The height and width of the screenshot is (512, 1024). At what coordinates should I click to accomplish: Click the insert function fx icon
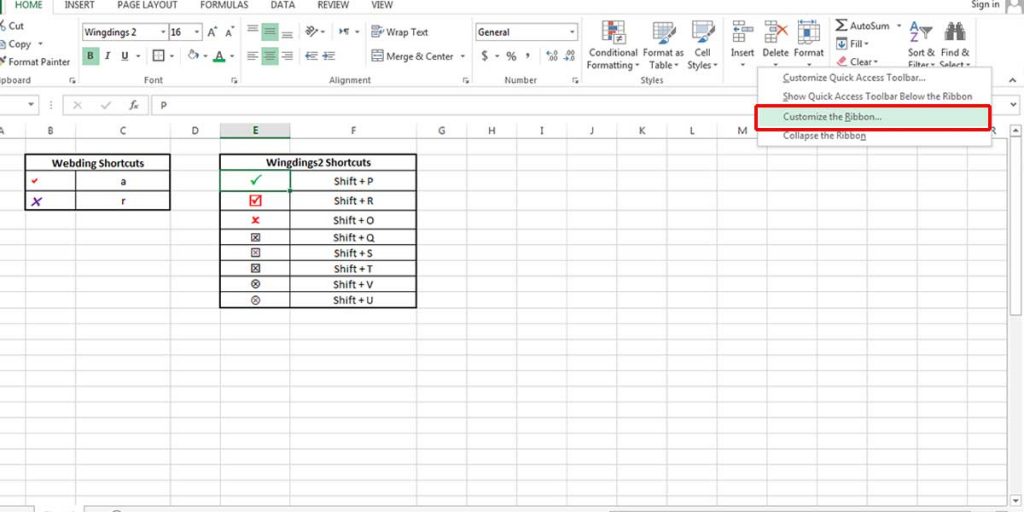[133, 105]
